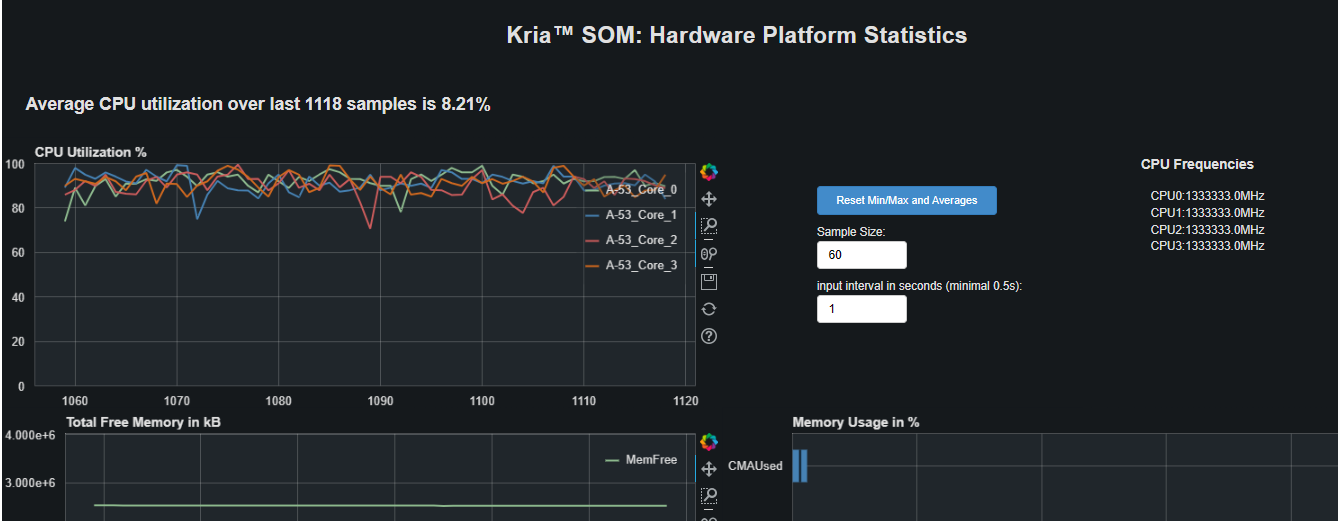Toggle the A-53_Core_3 legend entry
This screenshot has height=521, width=1340.
(x=631, y=265)
